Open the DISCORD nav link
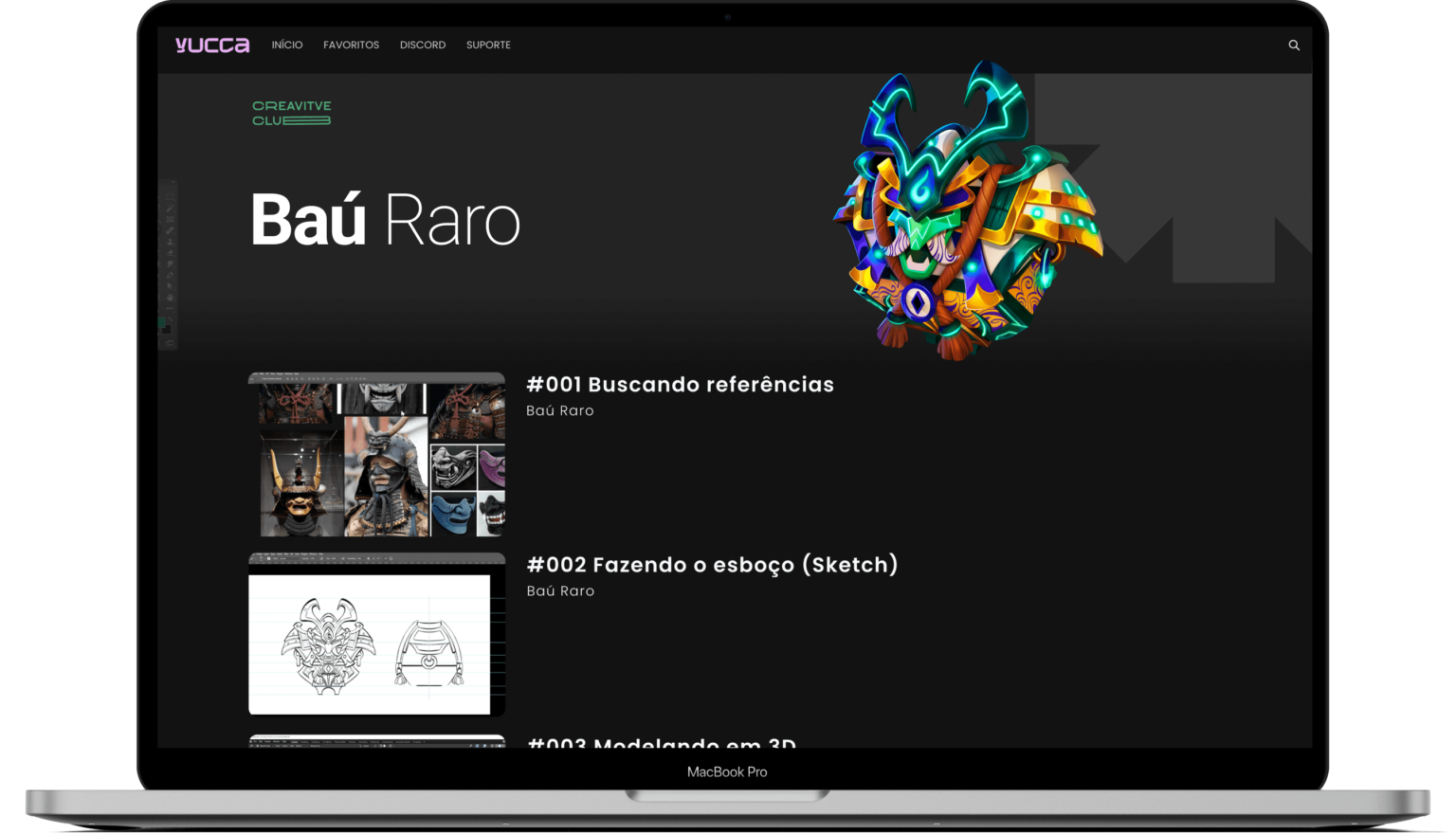 pyautogui.click(x=423, y=45)
